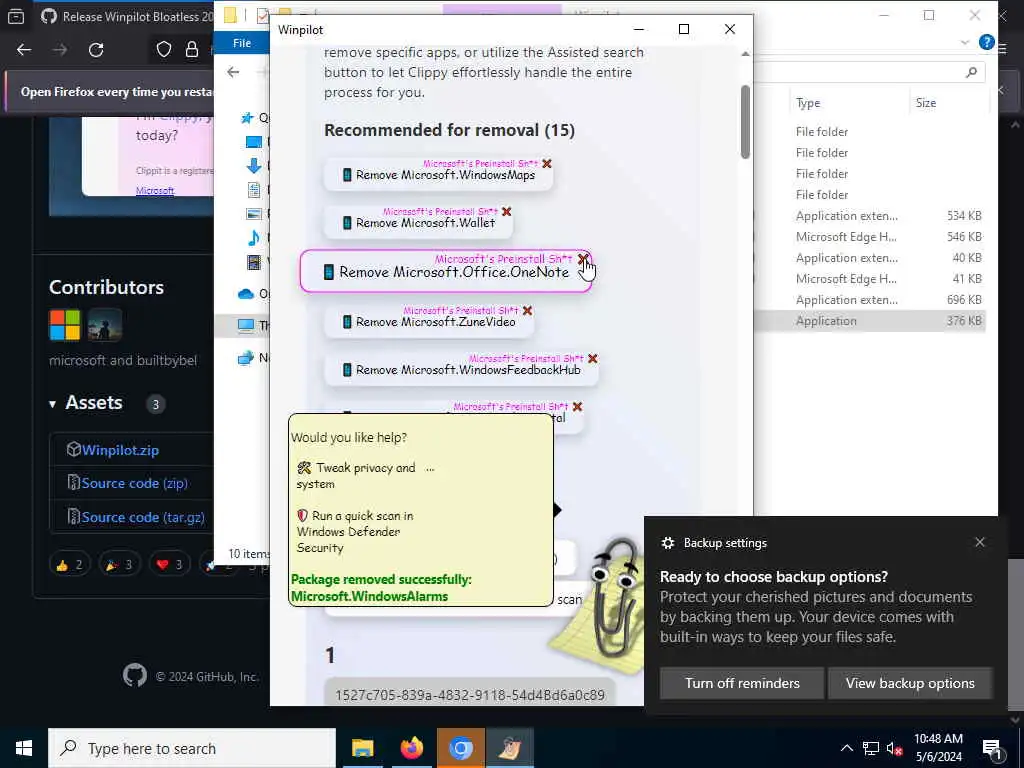Image resolution: width=1024 pixels, height=768 pixels.
Task: Click Source code (zip) link
Action: click(135, 483)
